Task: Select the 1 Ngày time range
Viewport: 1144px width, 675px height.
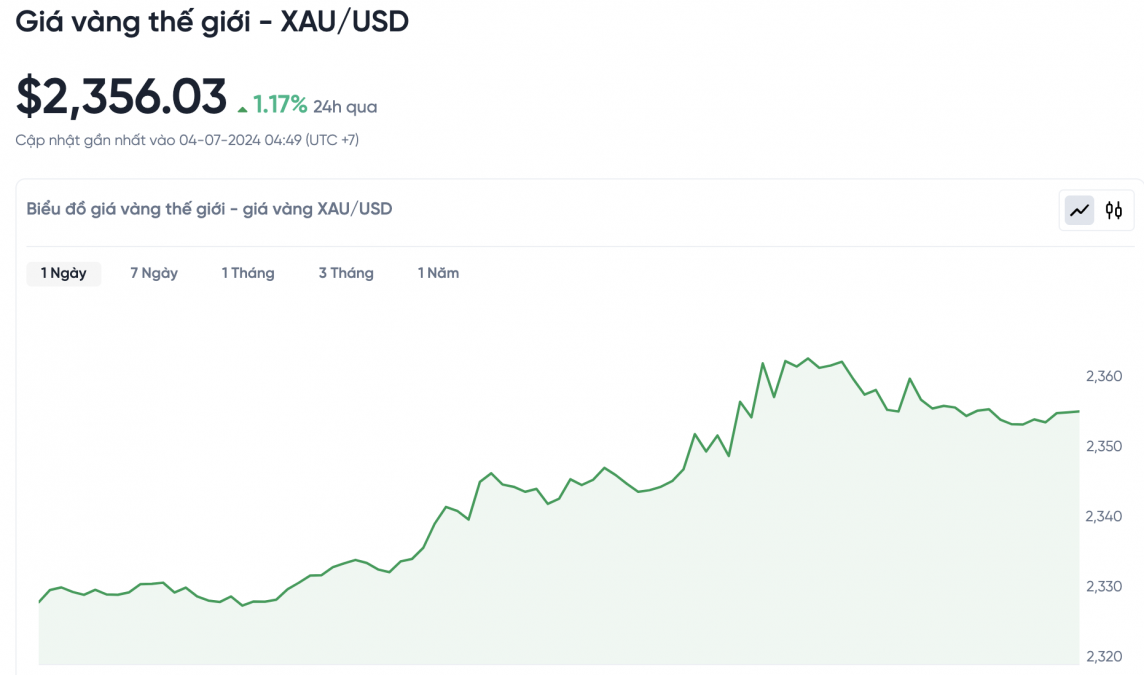Action: click(64, 273)
